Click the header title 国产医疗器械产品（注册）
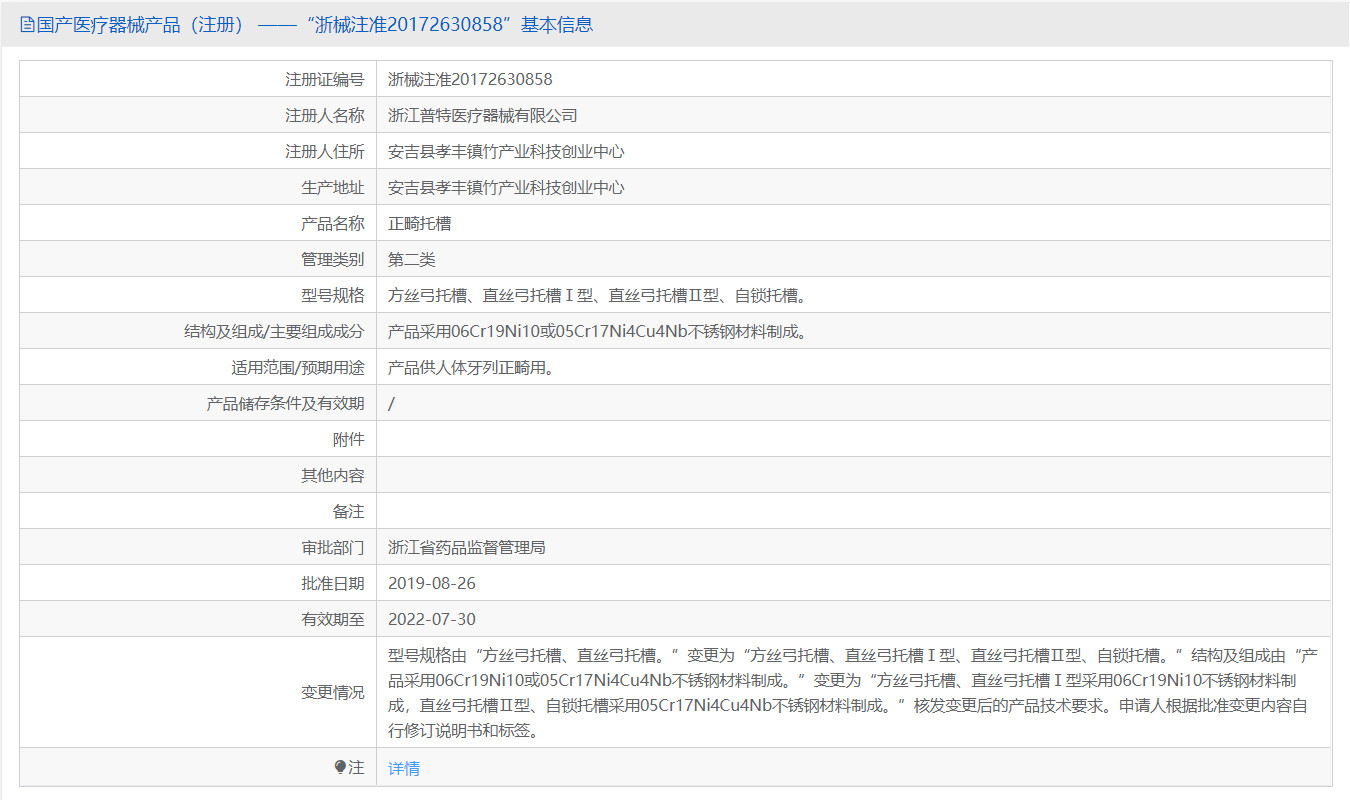 point(140,25)
